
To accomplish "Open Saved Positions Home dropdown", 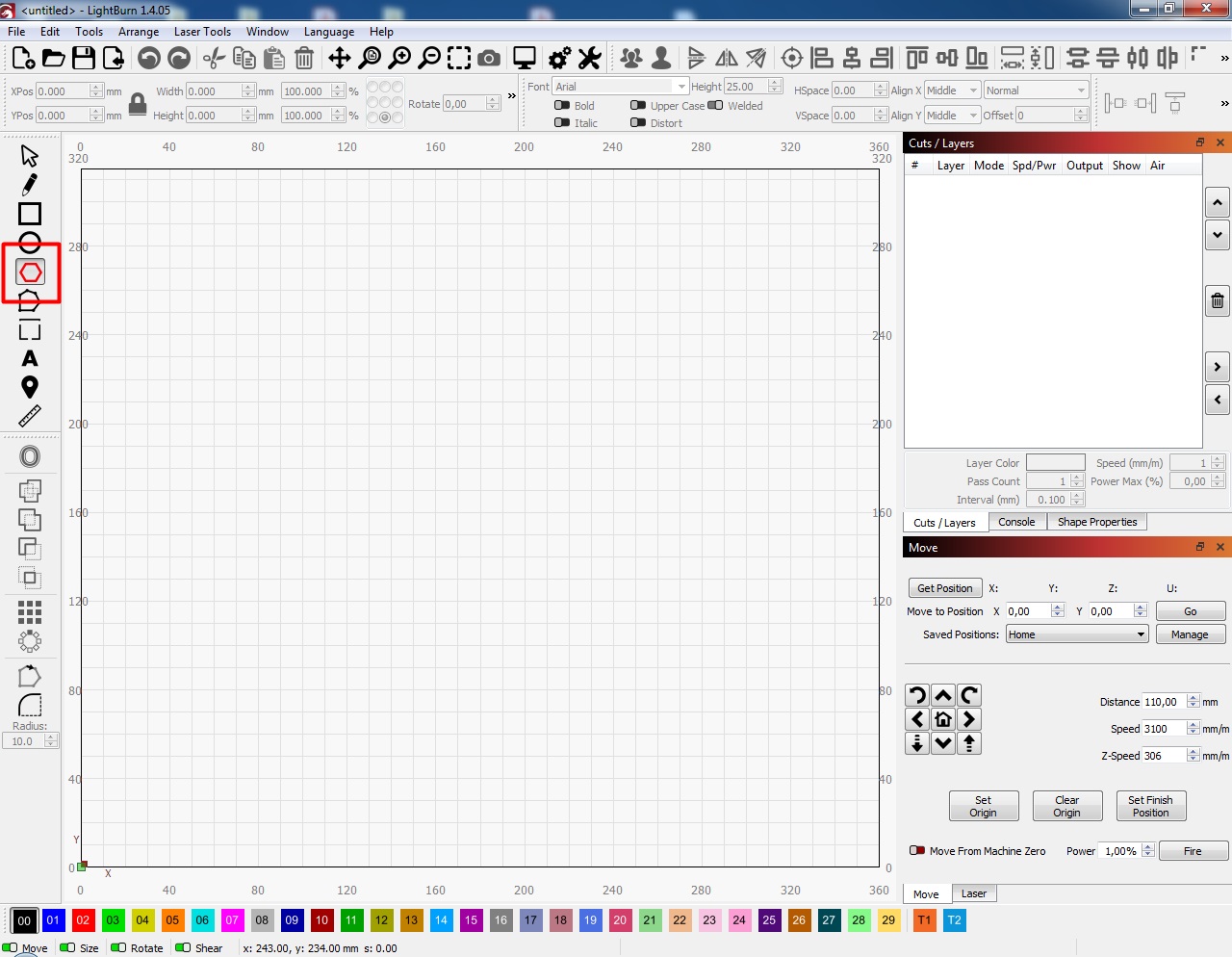I will click(x=1077, y=634).
